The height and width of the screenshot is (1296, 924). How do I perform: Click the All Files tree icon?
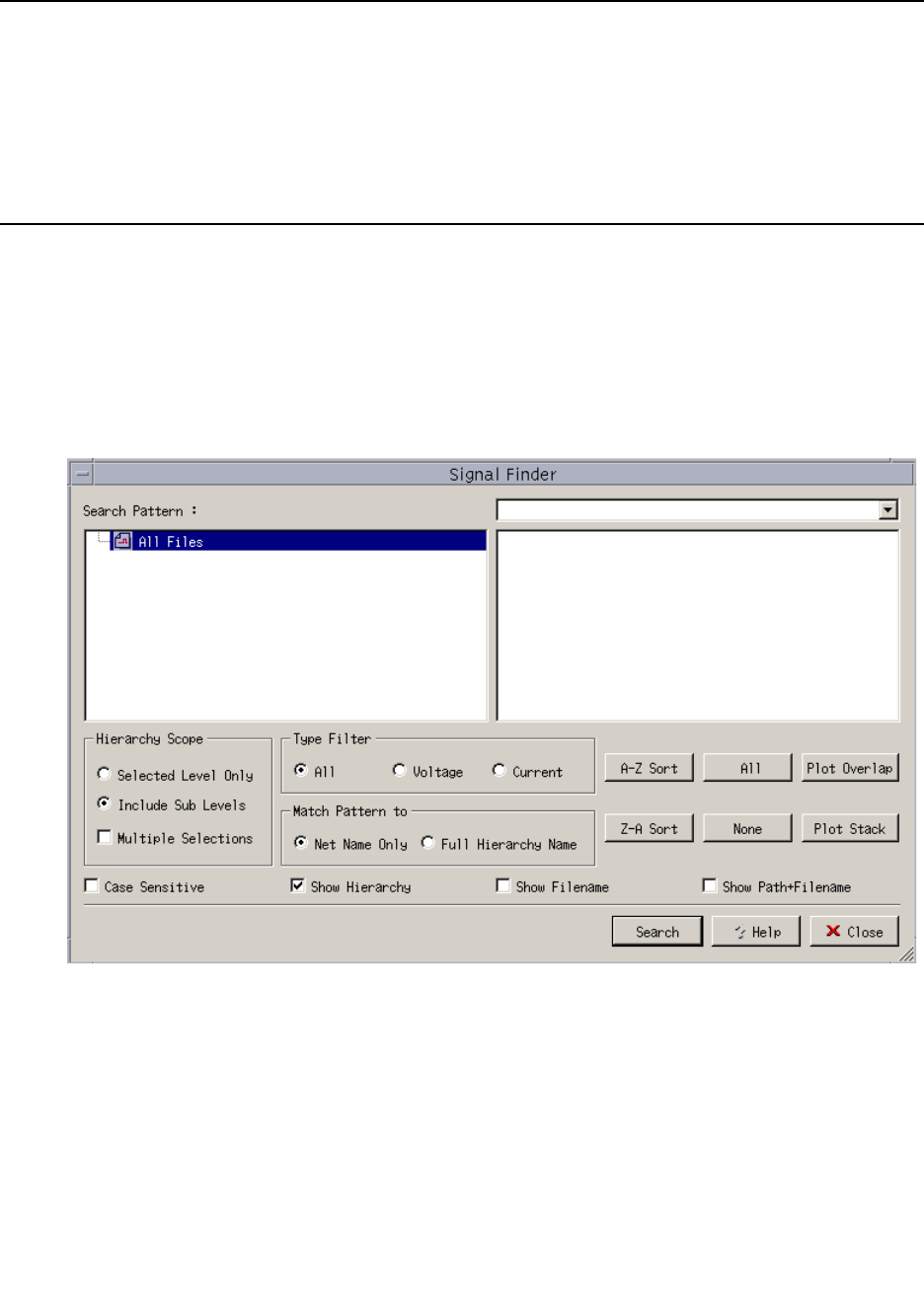122,541
